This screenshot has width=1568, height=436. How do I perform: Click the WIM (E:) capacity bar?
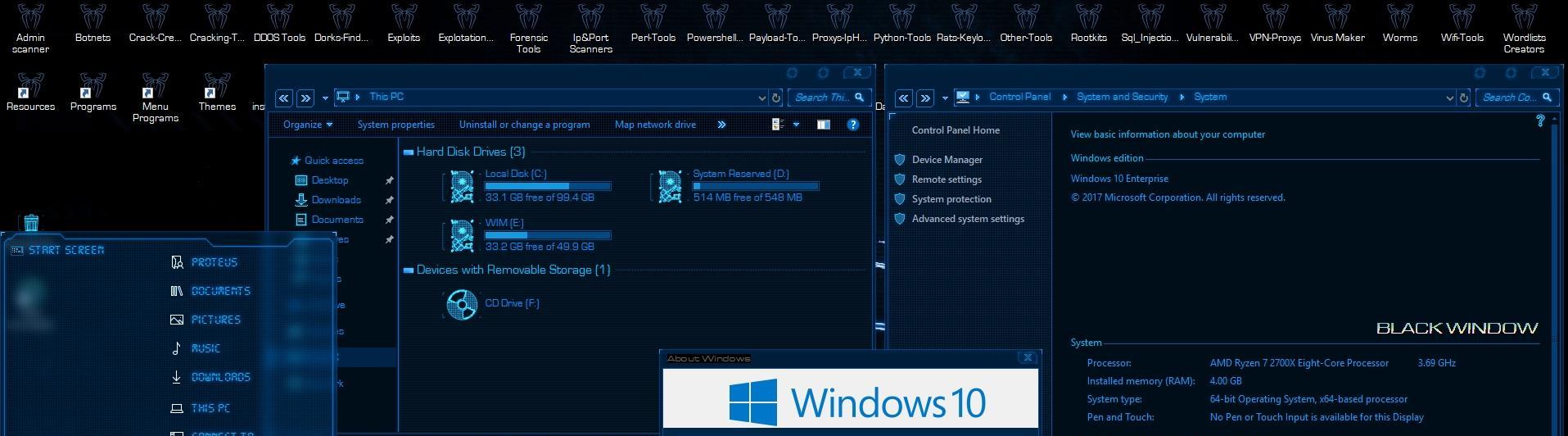pos(548,235)
